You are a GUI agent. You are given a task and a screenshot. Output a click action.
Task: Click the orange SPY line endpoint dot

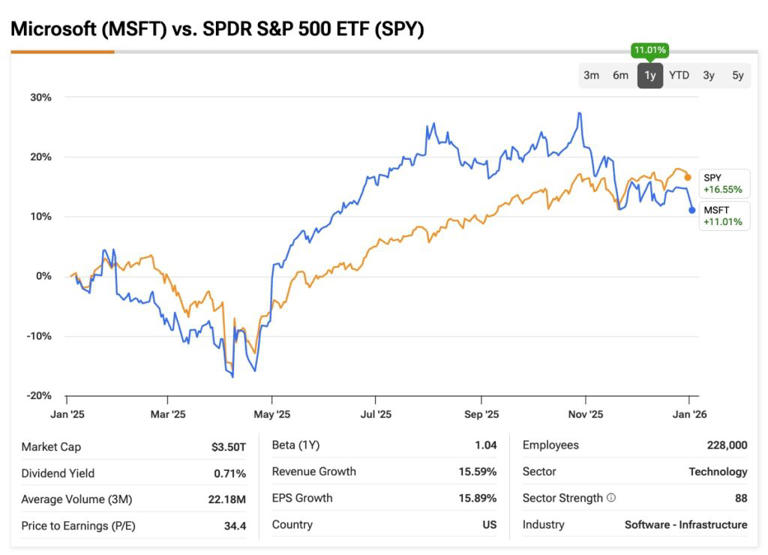click(x=688, y=177)
